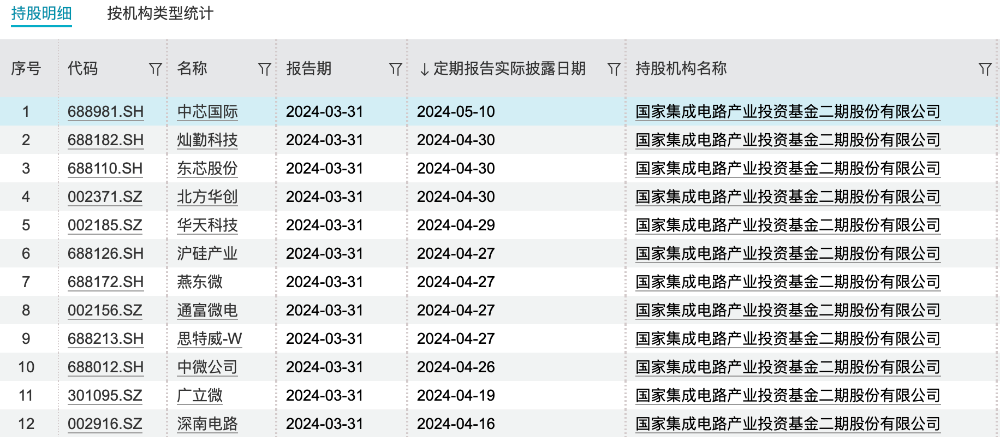Open filter for 报告期 column
This screenshot has height=437, width=1000.
pos(395,70)
